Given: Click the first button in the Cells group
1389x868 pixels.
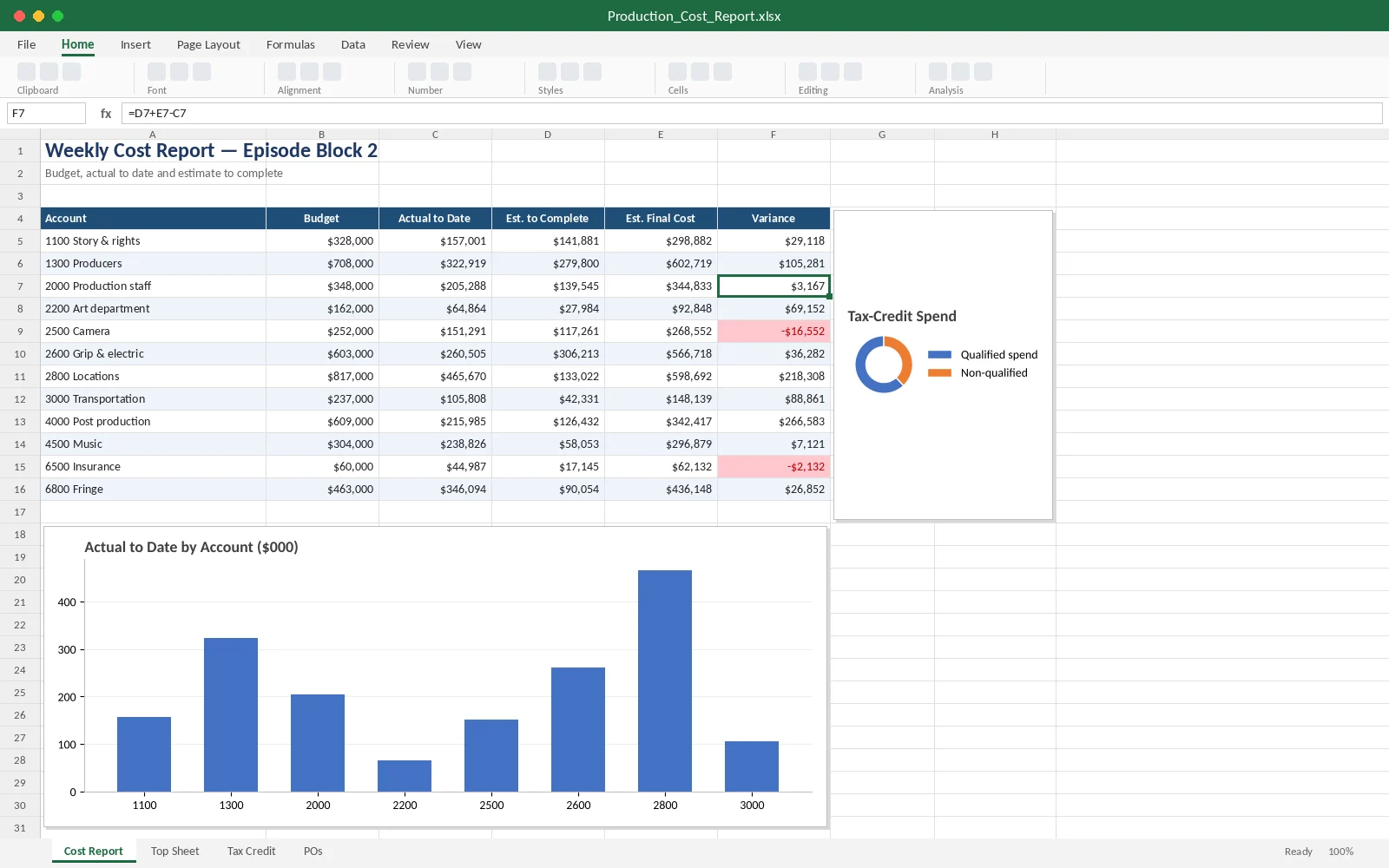Looking at the screenshot, I should (x=678, y=72).
